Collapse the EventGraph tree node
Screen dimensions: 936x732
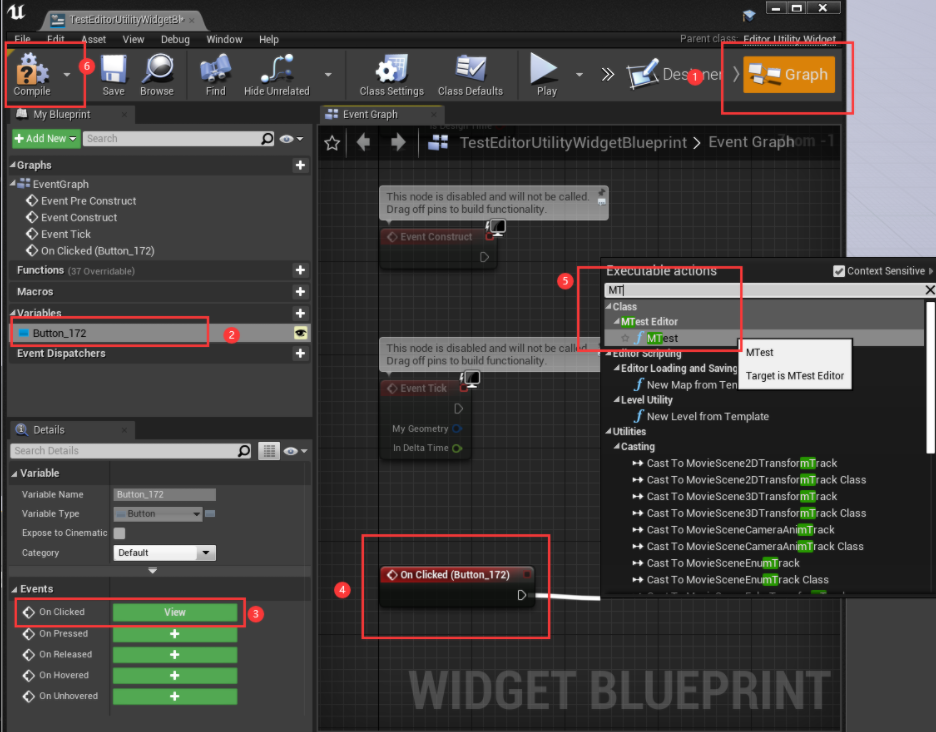13,184
